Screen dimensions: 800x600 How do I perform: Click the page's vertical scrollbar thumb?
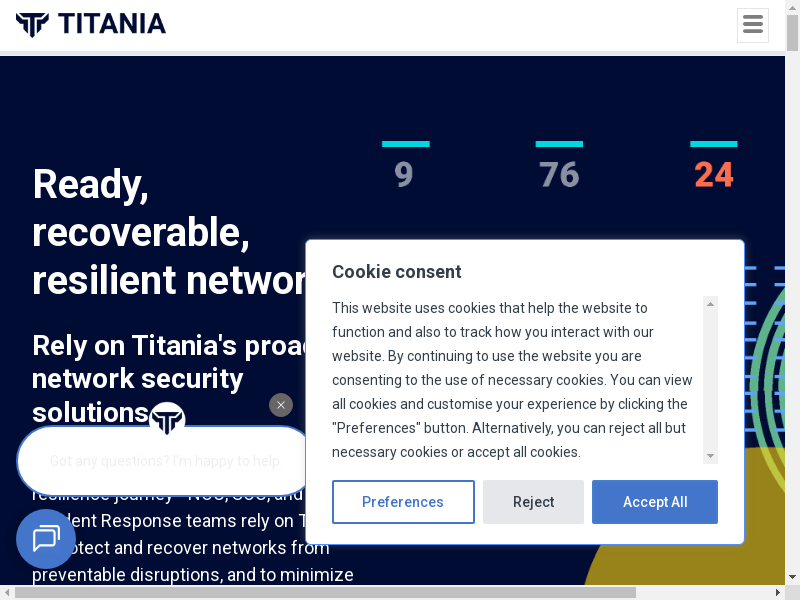[792, 32]
